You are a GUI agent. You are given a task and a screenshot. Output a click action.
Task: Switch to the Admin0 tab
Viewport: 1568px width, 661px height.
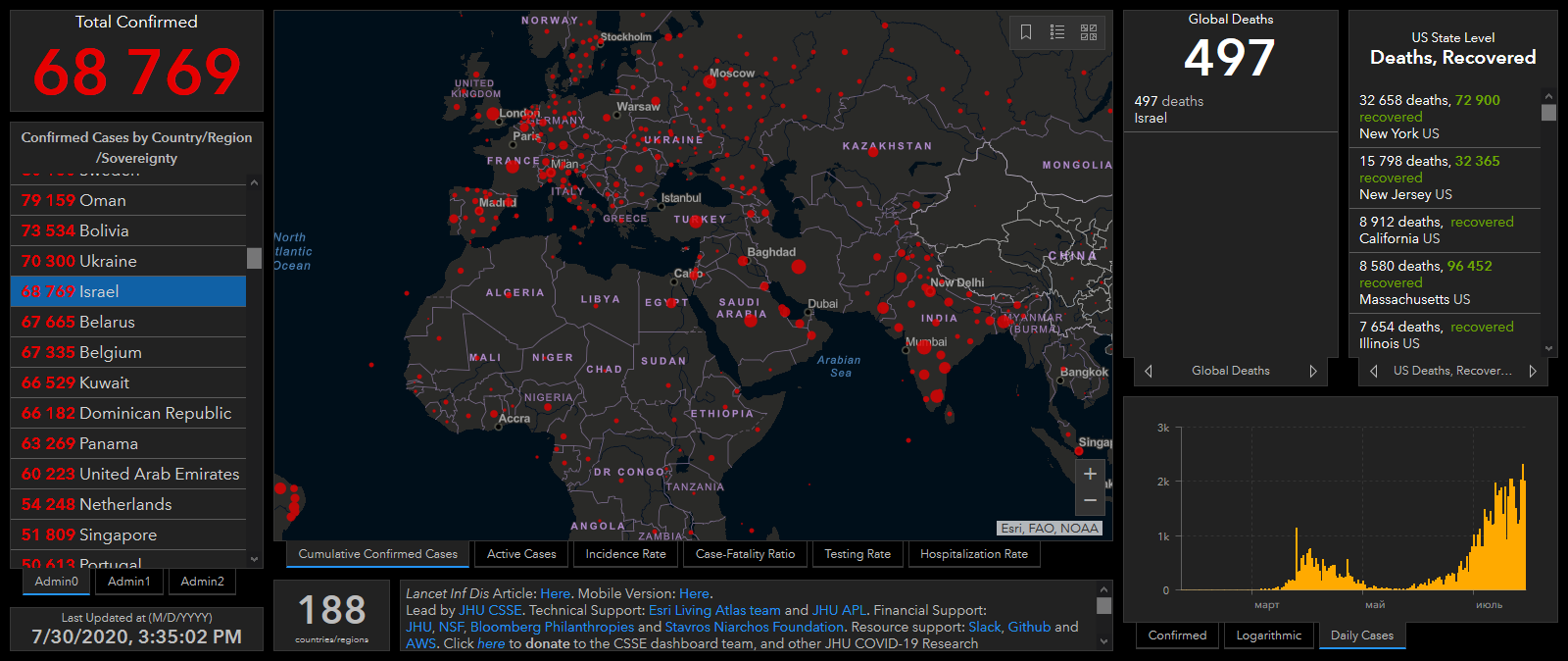tap(57, 582)
